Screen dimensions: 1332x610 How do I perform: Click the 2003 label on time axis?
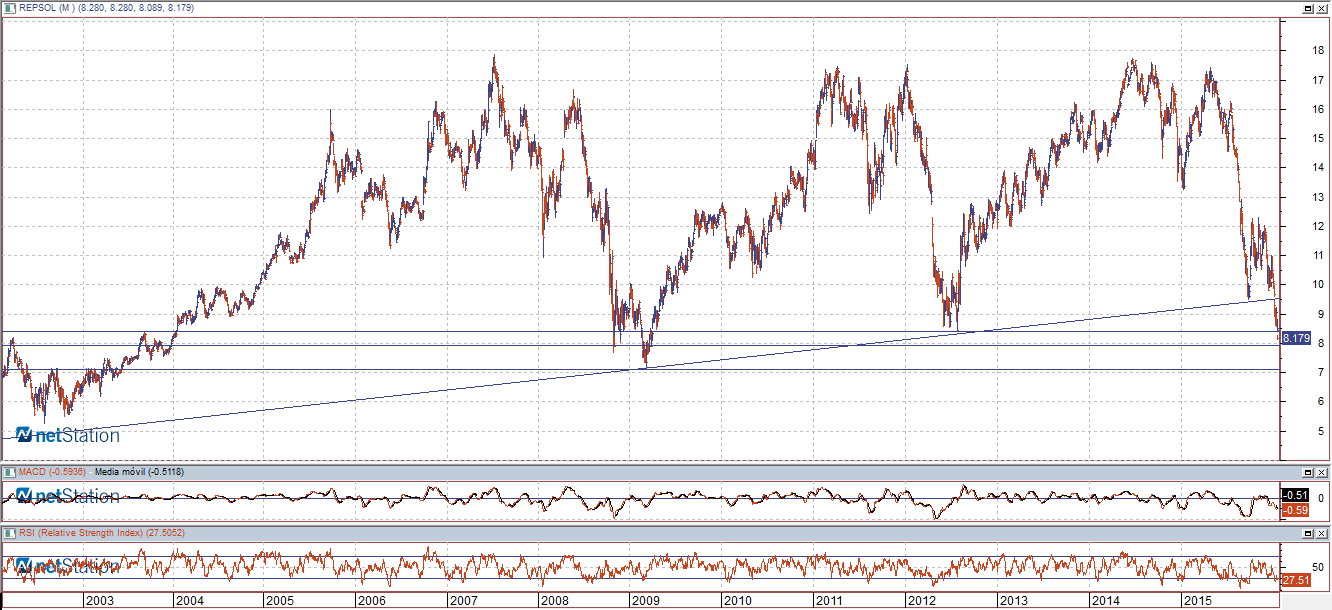tap(98, 600)
